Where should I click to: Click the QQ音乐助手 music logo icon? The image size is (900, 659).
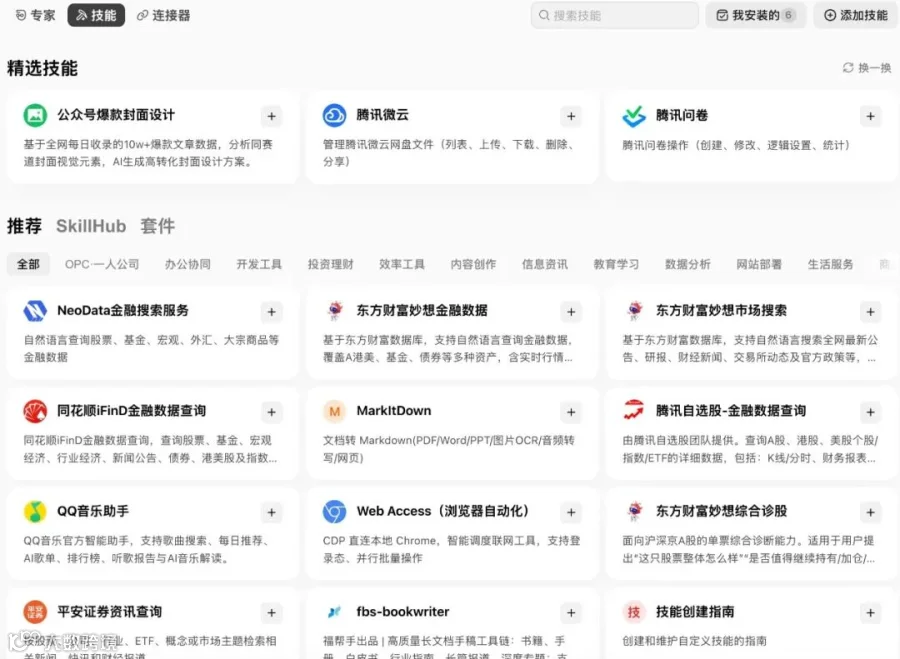coord(35,511)
